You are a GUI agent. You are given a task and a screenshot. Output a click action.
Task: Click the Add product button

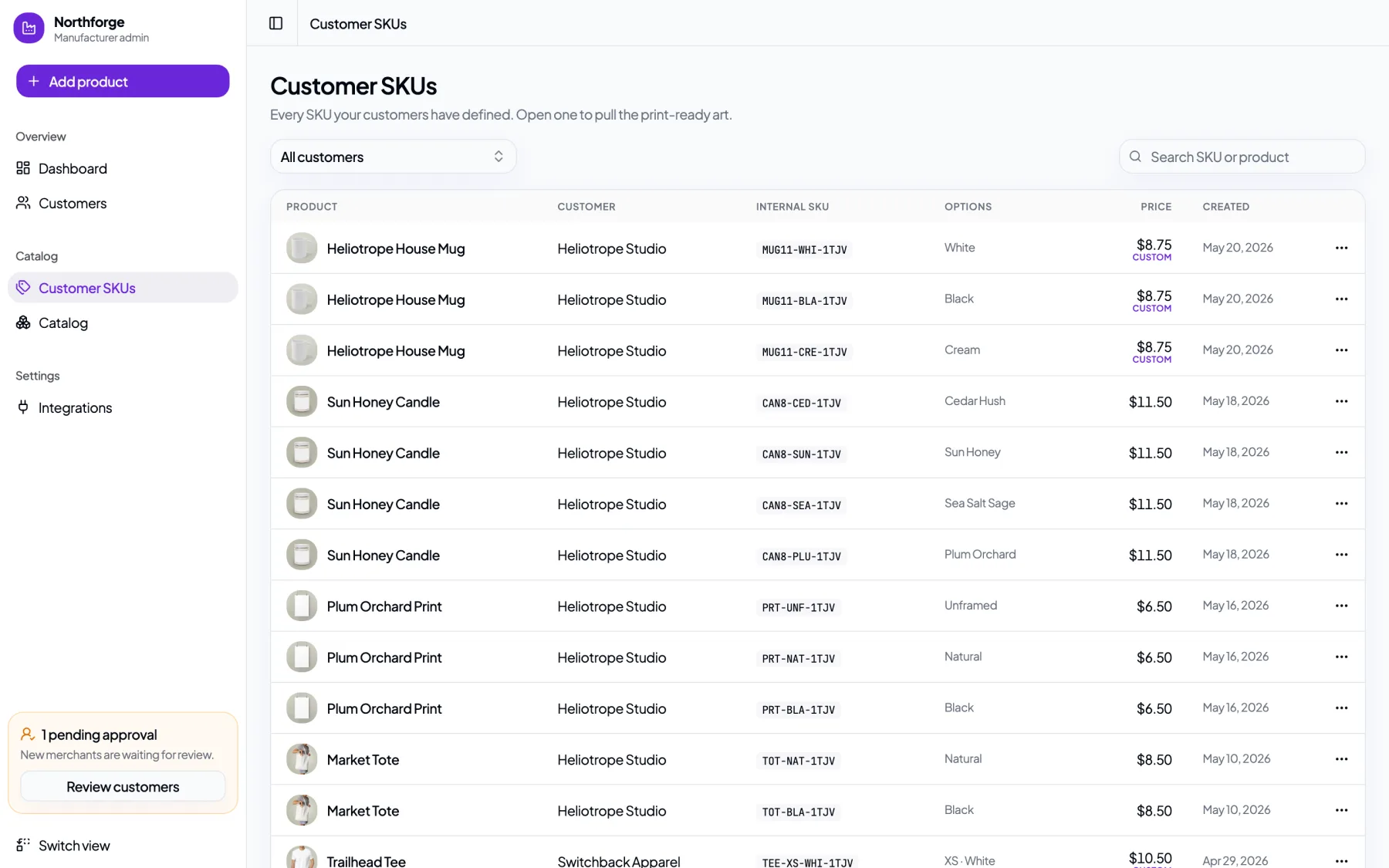(x=123, y=81)
